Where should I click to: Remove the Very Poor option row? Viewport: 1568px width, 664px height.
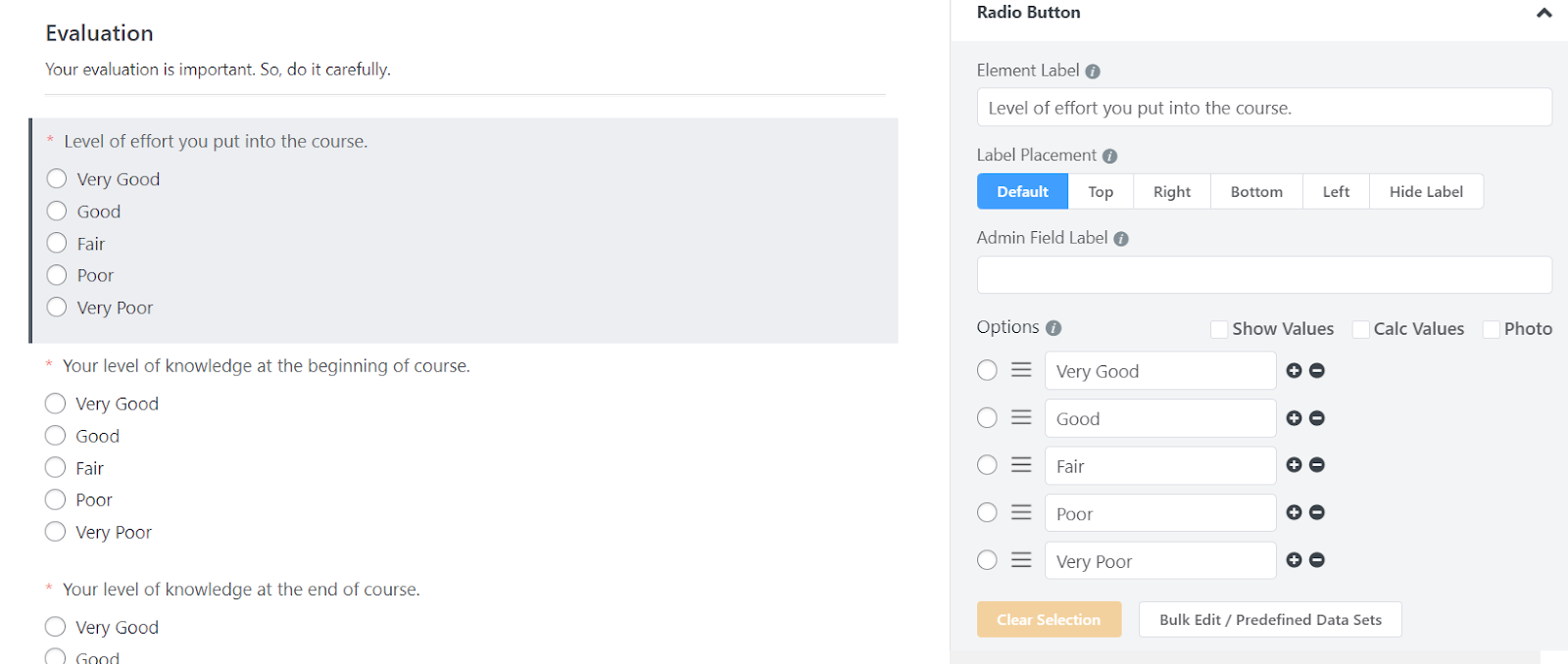click(1317, 560)
